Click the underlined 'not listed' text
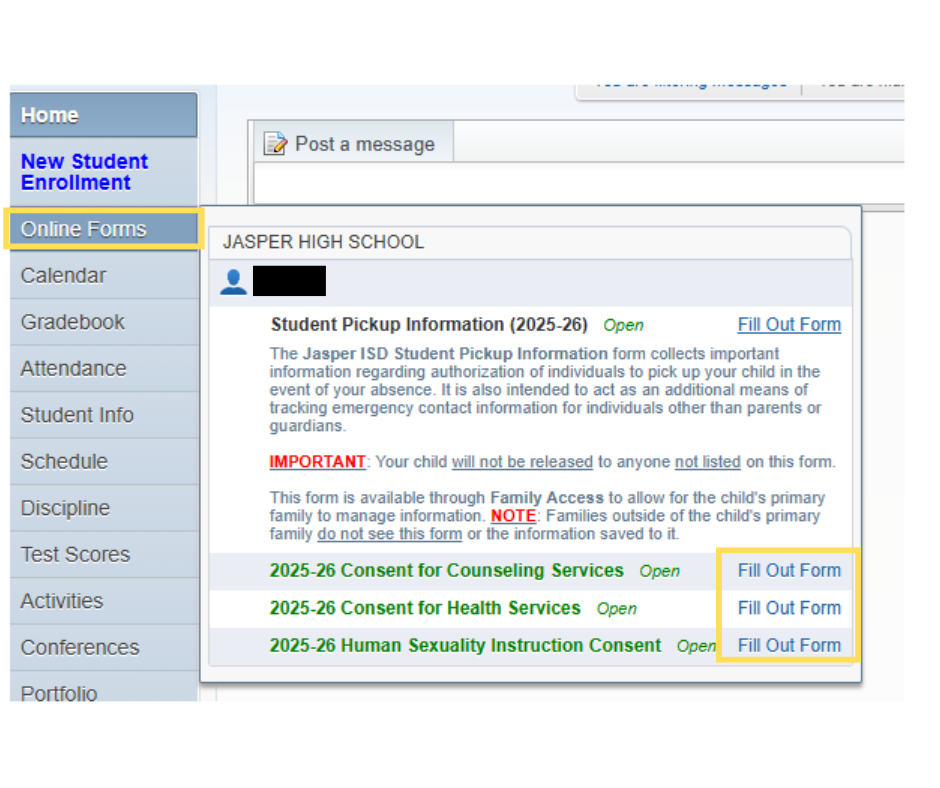 707,462
